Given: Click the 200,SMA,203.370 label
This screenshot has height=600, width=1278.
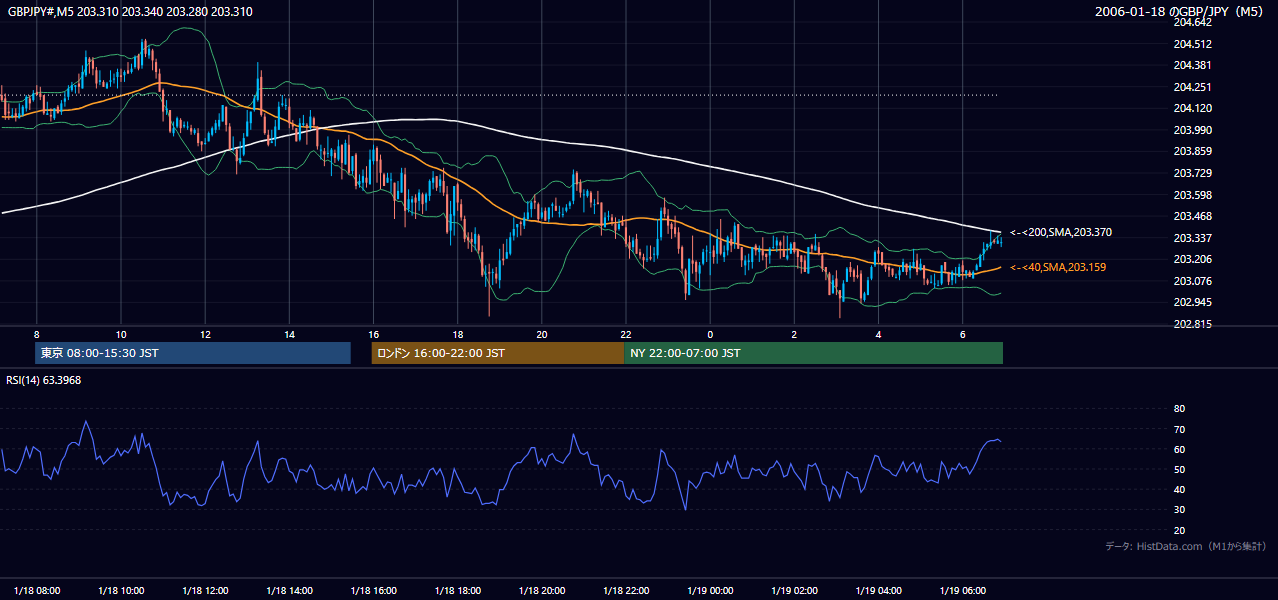Looking at the screenshot, I should click(1062, 232).
